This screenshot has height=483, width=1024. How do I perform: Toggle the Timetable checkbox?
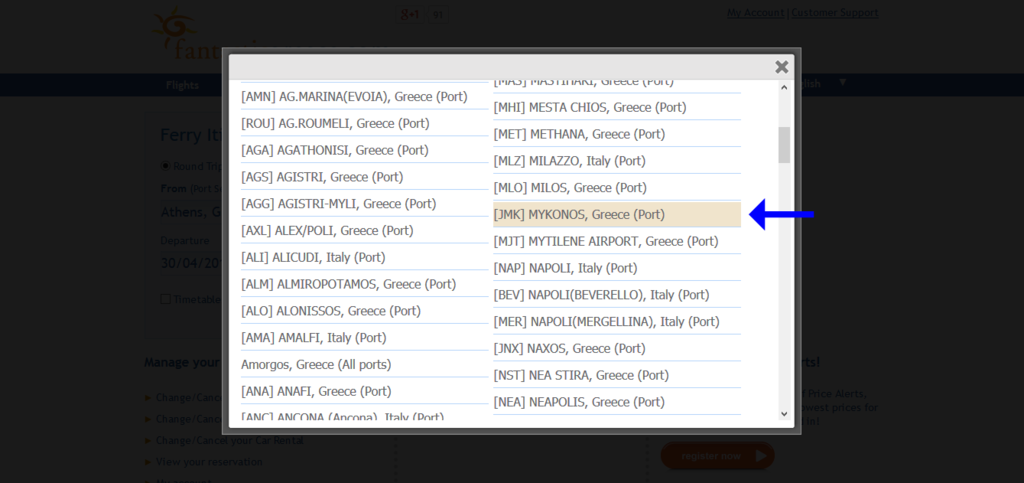[x=166, y=299]
